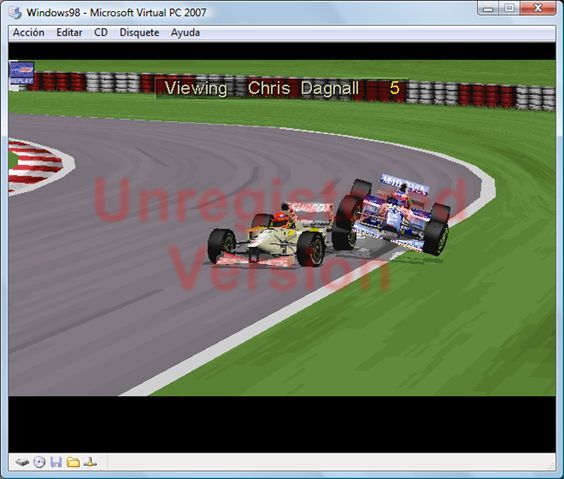Click the white and red race car
Screen dimensions: 564x479
270,235
